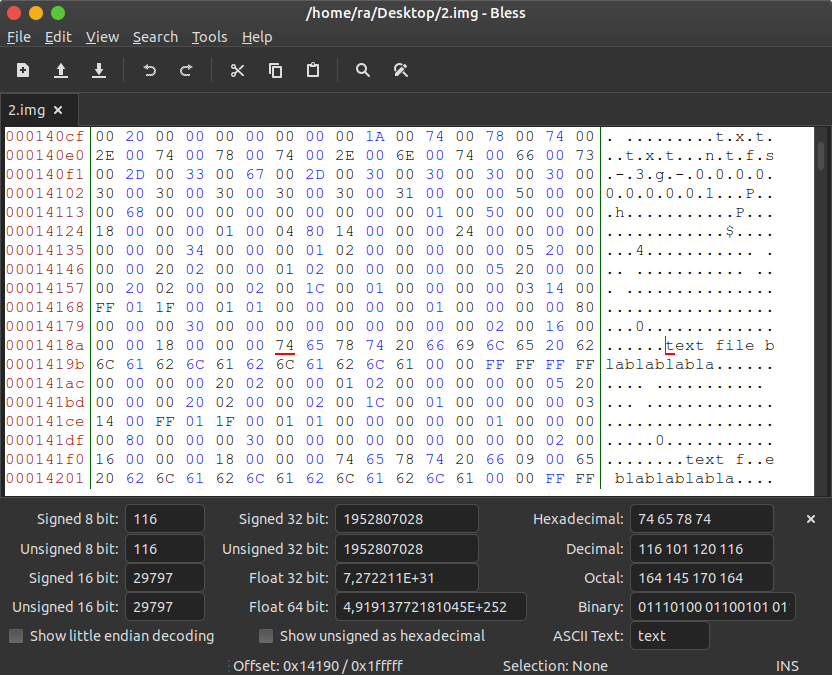
Task: Paste with the clipboard icon
Action: click(x=313, y=70)
